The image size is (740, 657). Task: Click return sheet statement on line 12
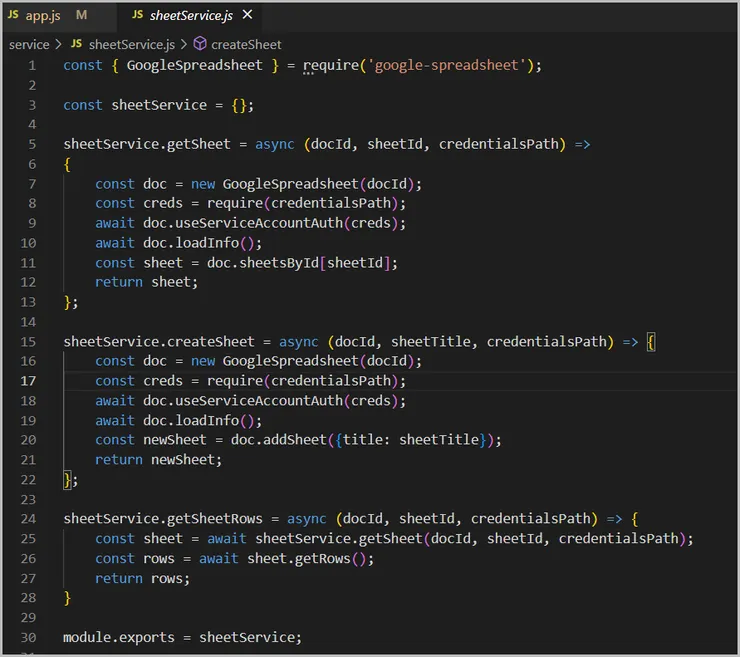coord(146,282)
